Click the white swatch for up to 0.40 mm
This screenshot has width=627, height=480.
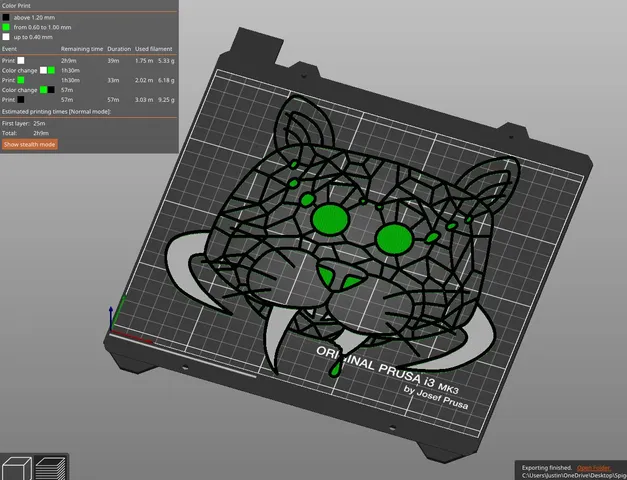[6, 37]
